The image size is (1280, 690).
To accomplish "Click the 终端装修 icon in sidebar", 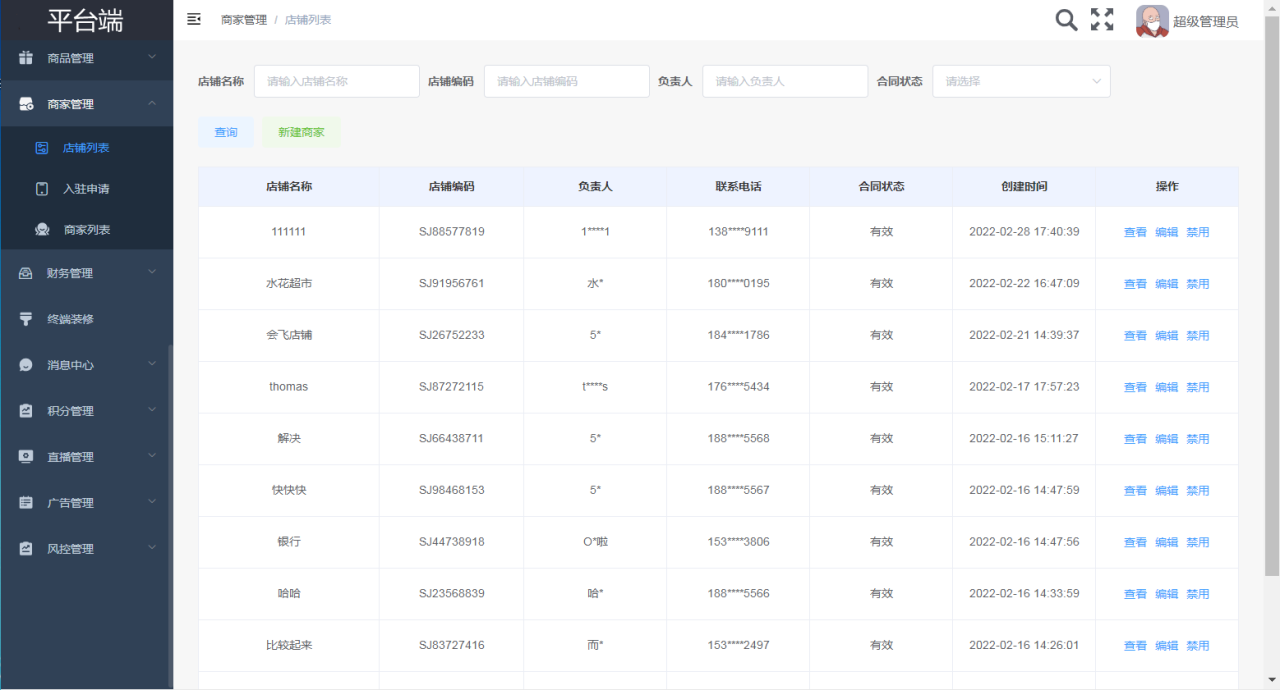I will point(26,319).
